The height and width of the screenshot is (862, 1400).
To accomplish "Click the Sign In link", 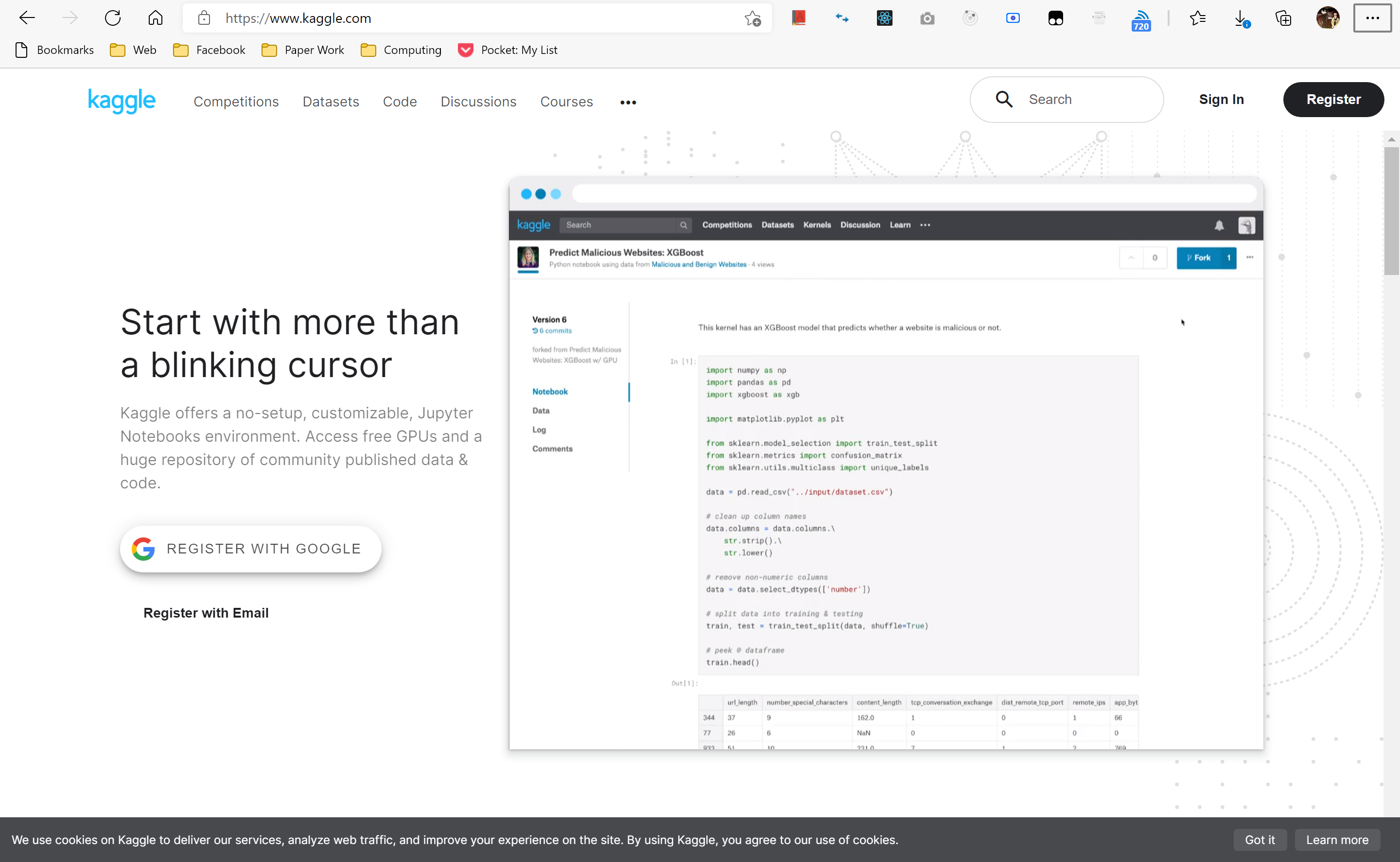I will click(1221, 99).
